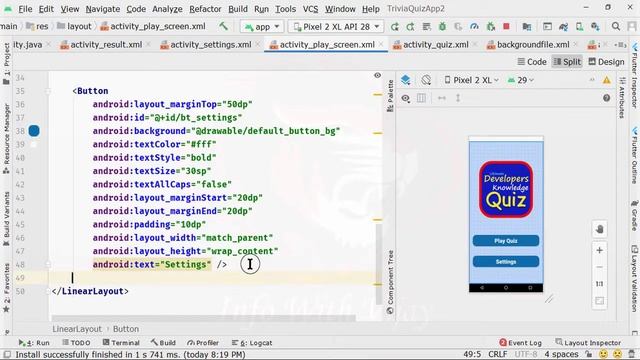The image size is (640, 360).
Task: Click the CRLF line separator status
Action: point(498,354)
